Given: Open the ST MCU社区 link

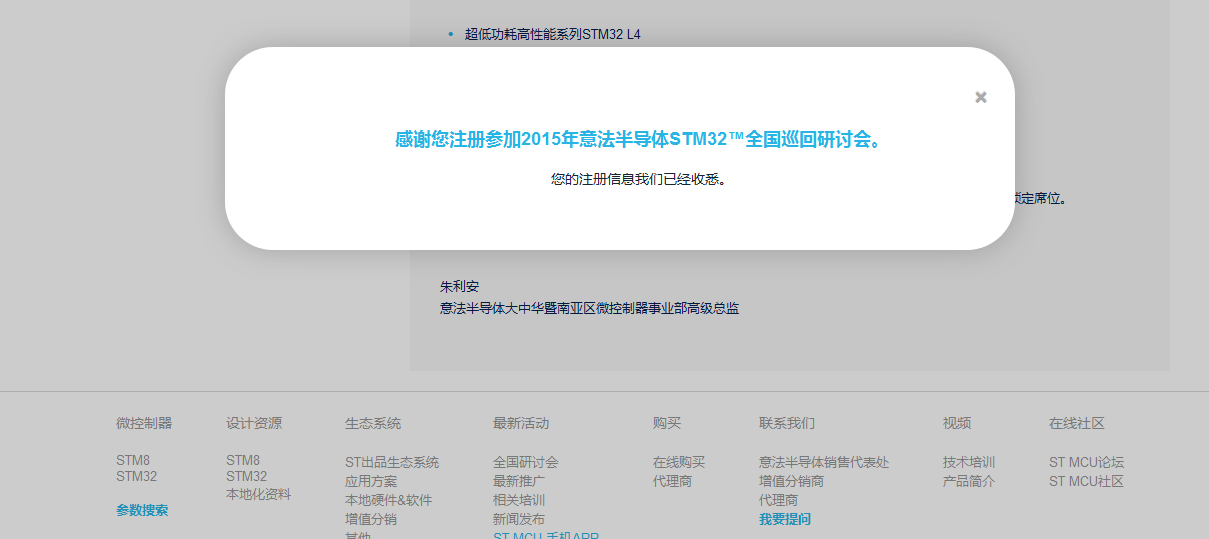Looking at the screenshot, I should click(x=1086, y=482).
